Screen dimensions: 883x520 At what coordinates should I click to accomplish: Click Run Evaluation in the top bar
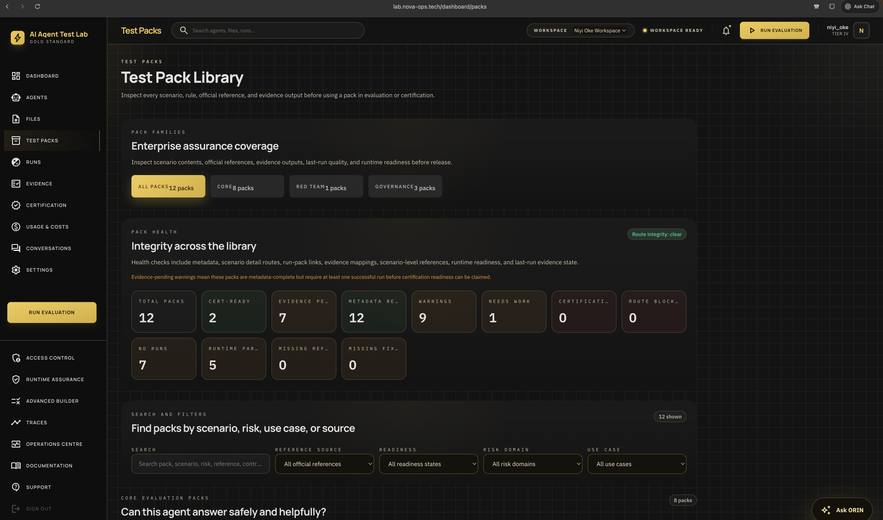coord(774,30)
